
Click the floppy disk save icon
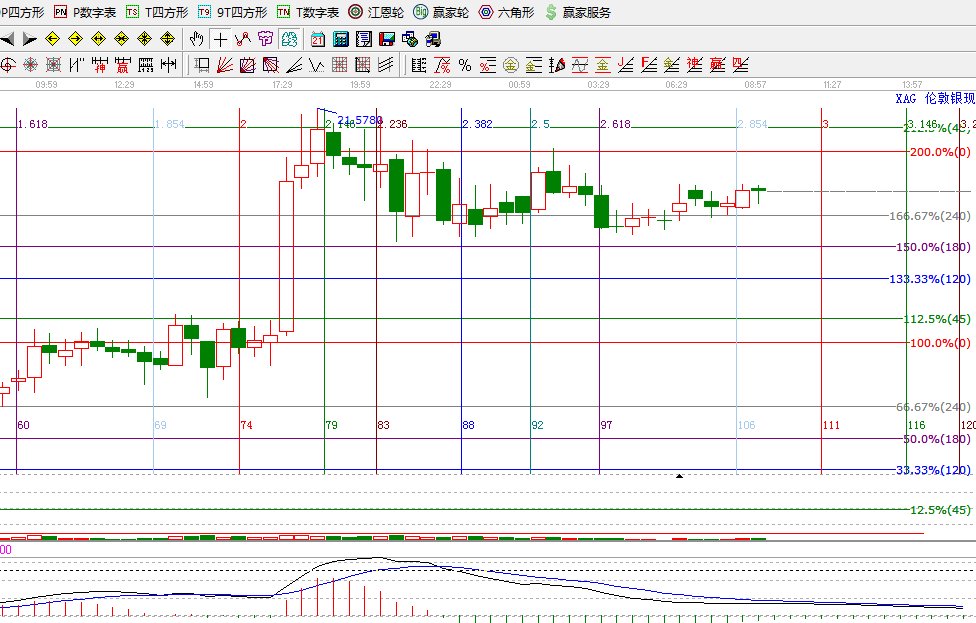(x=387, y=39)
